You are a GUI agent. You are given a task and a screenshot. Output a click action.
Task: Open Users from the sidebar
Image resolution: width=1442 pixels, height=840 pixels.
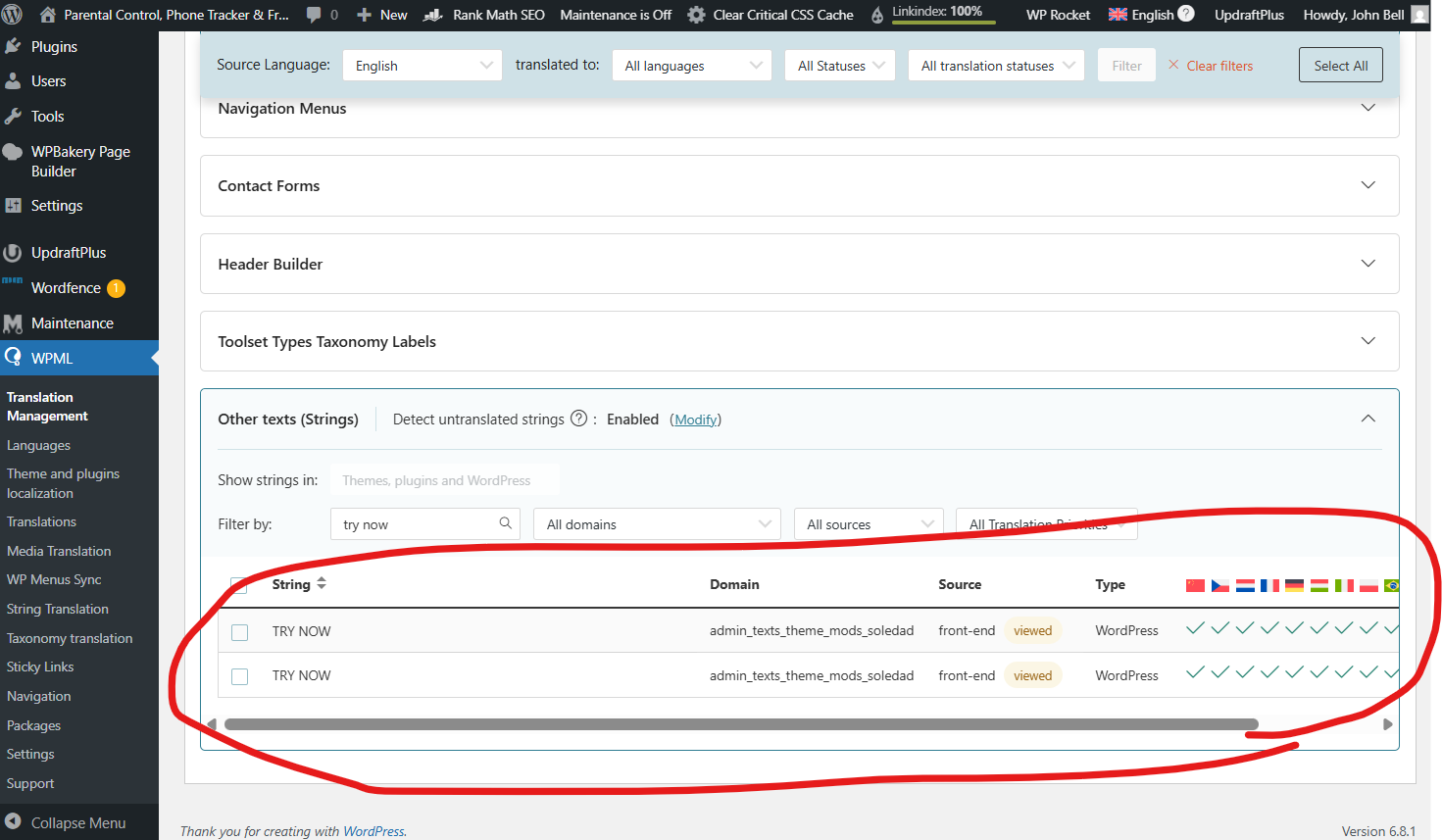click(x=48, y=81)
